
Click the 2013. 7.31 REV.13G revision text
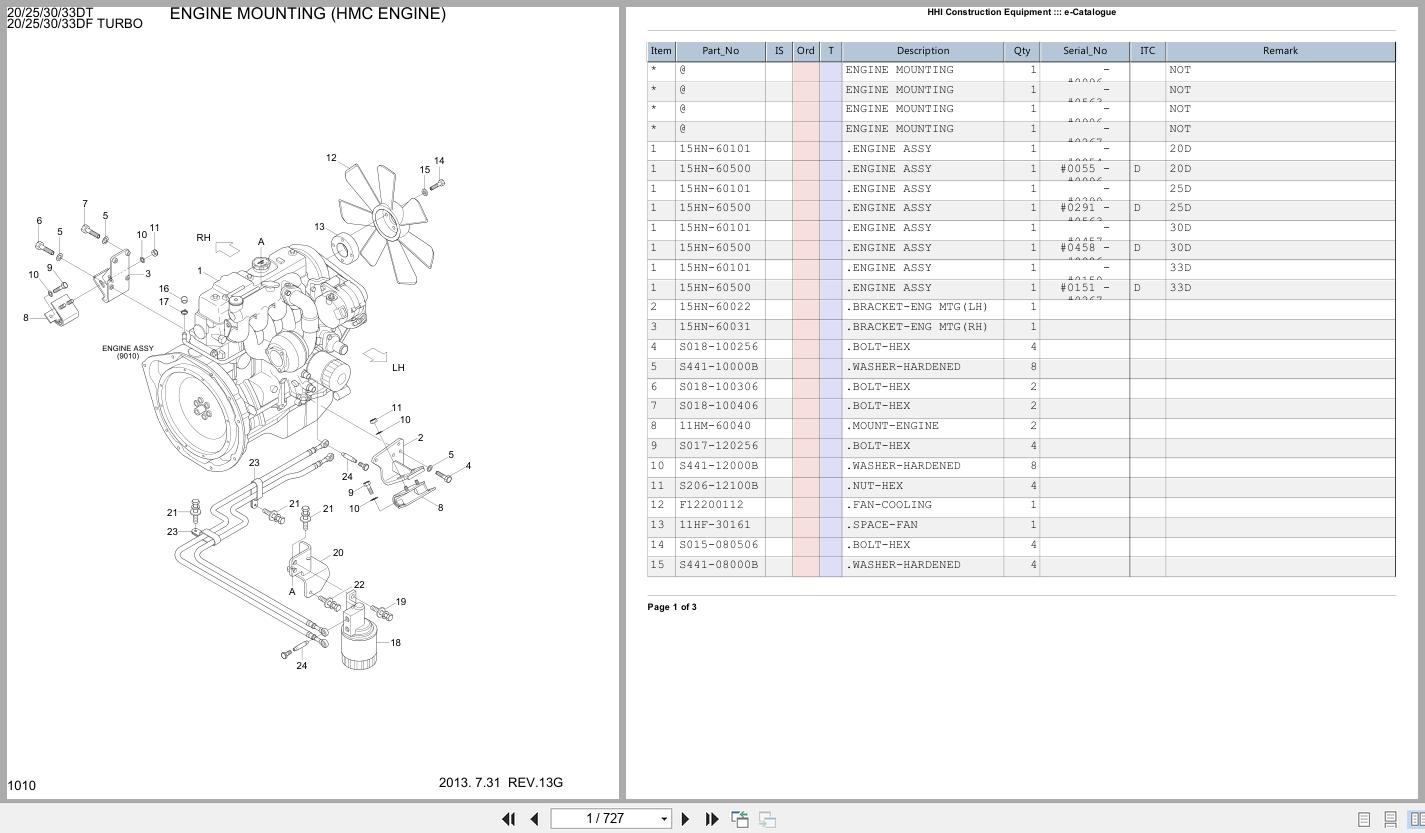tap(501, 782)
